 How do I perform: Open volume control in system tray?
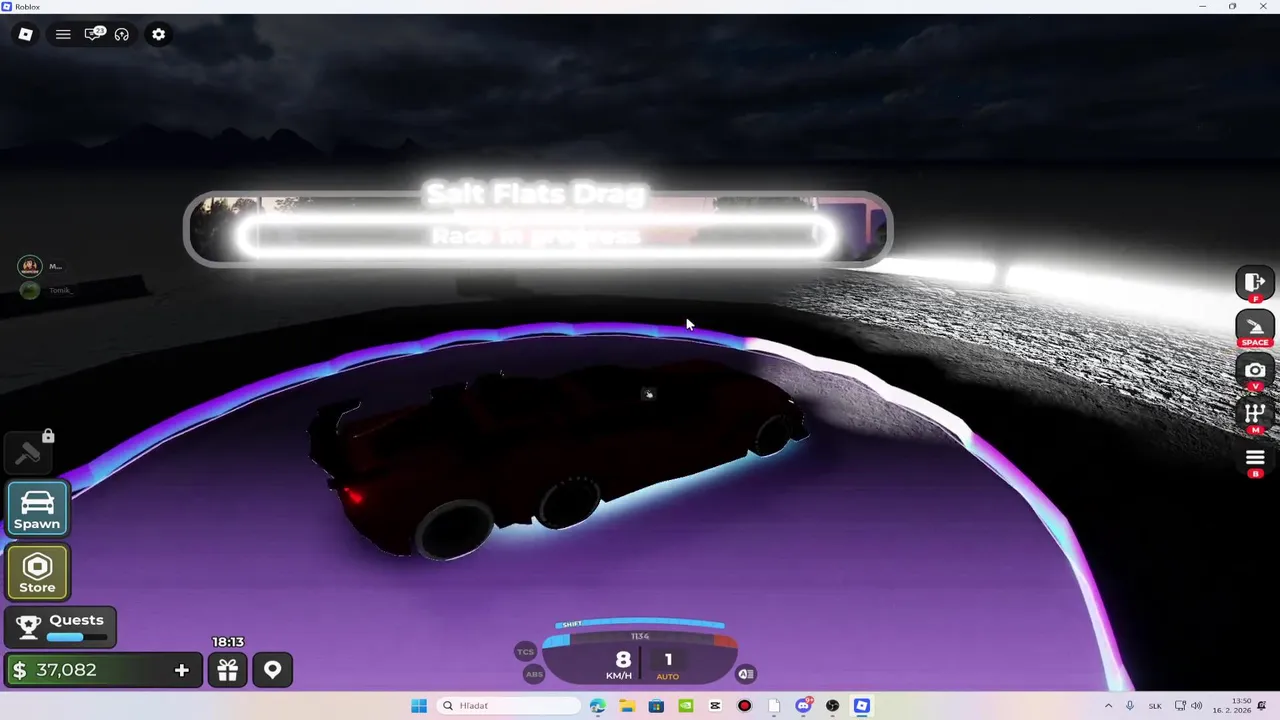click(x=1197, y=706)
